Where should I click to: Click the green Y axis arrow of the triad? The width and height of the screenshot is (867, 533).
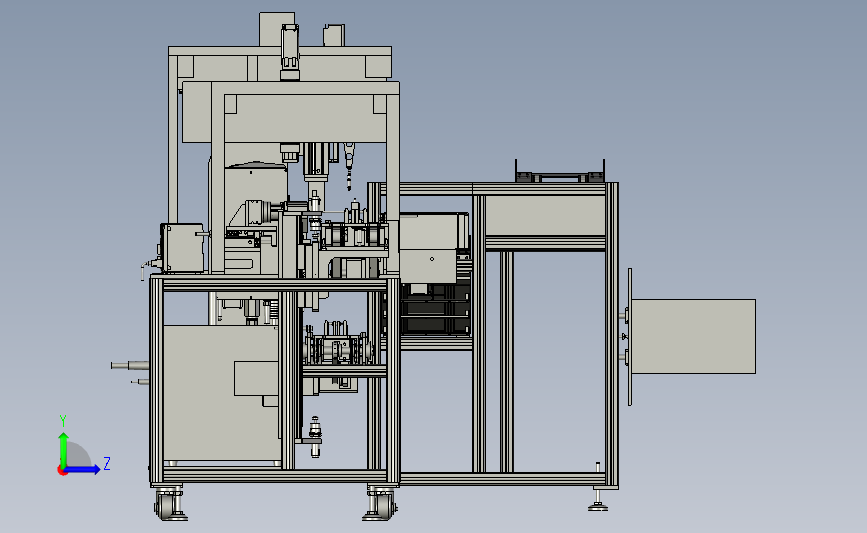pyautogui.click(x=63, y=450)
